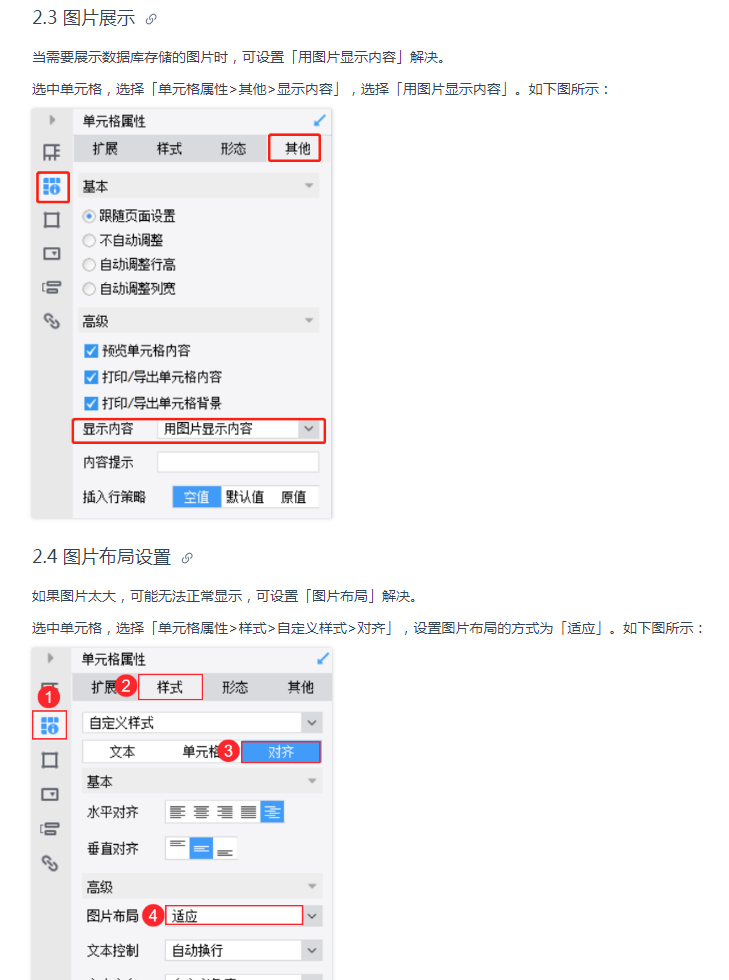Viewport: 729px width, 980px height.
Task: Choose right horizontal alignment icon
Action: [224, 812]
